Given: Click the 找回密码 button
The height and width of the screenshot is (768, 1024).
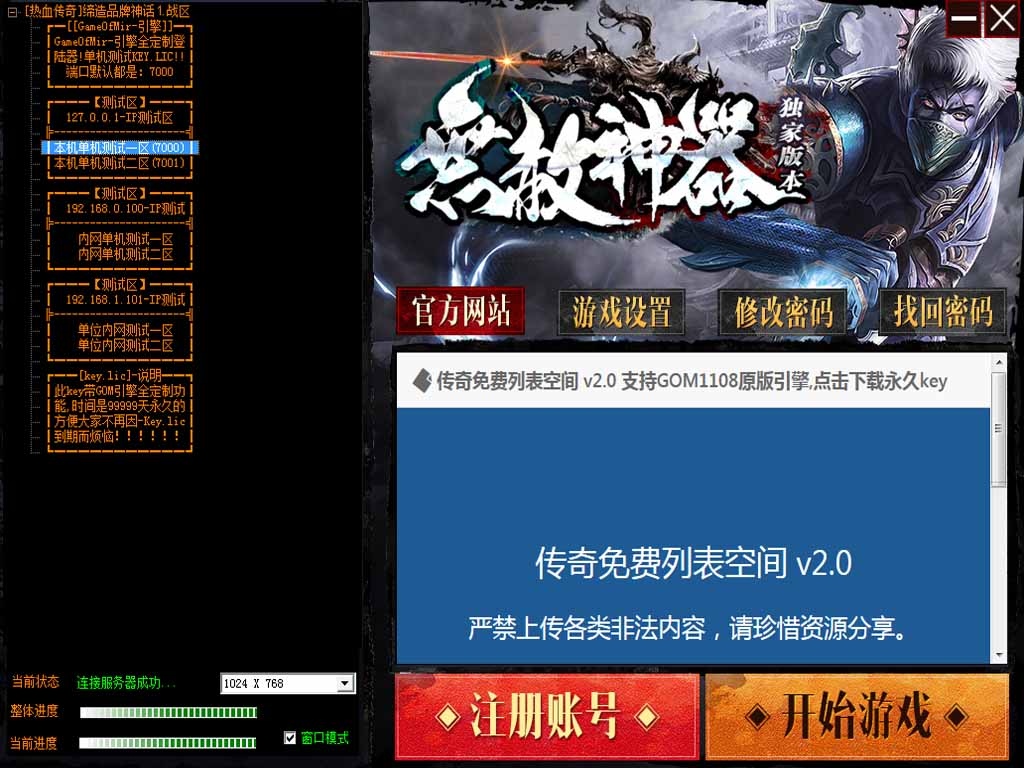Looking at the screenshot, I should point(942,312).
